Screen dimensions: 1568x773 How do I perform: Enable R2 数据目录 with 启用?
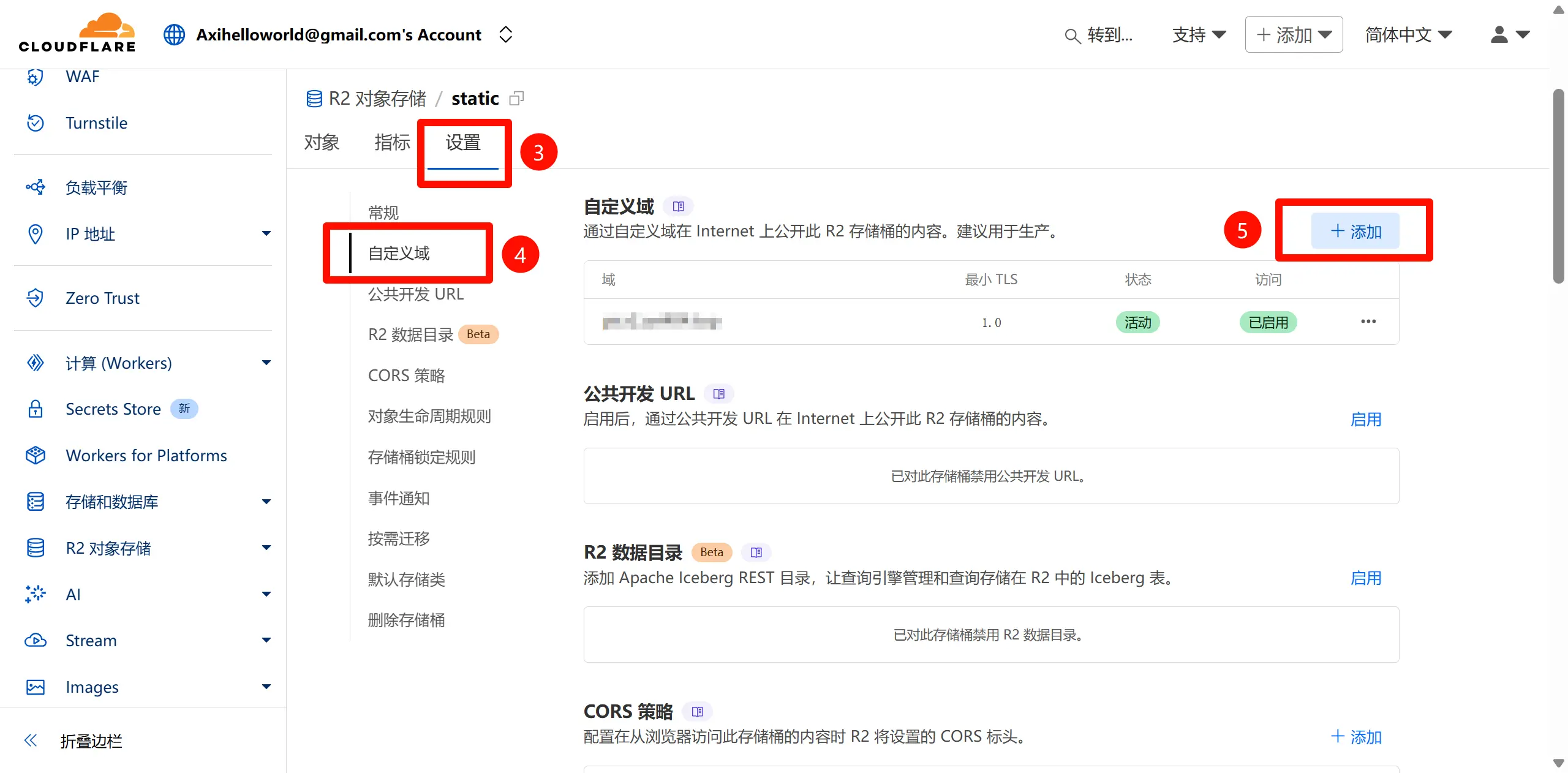(1366, 578)
